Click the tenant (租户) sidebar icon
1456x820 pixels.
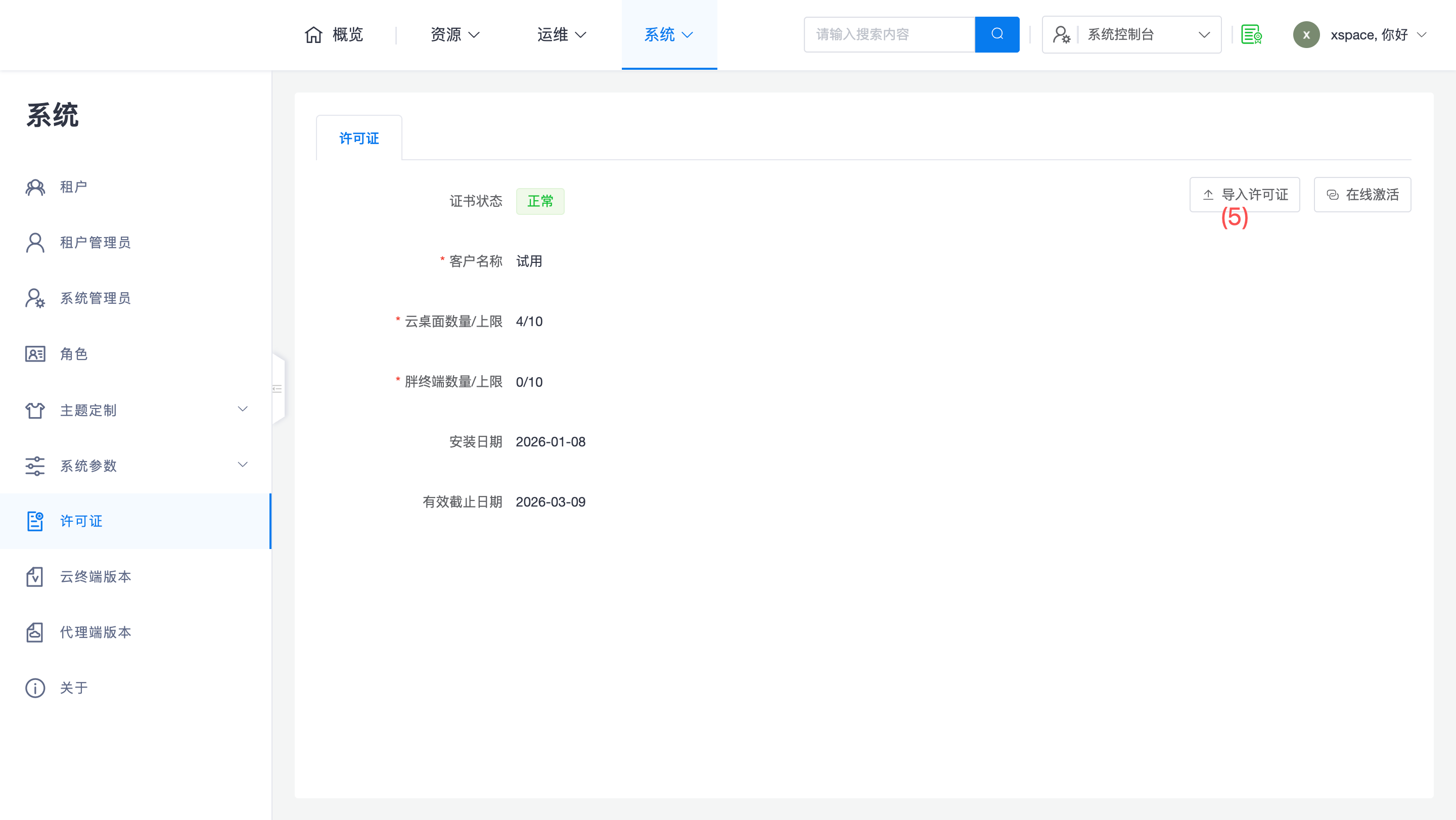(x=35, y=187)
